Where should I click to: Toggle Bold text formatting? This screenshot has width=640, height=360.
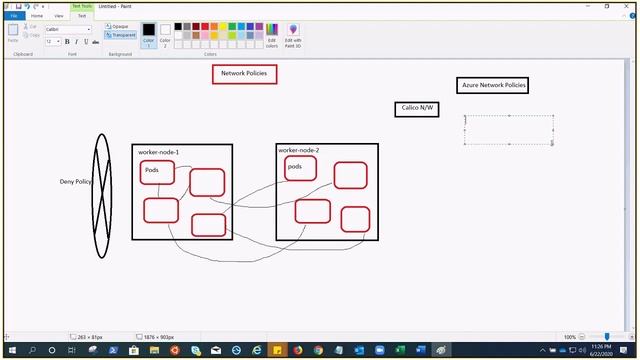tap(67, 42)
